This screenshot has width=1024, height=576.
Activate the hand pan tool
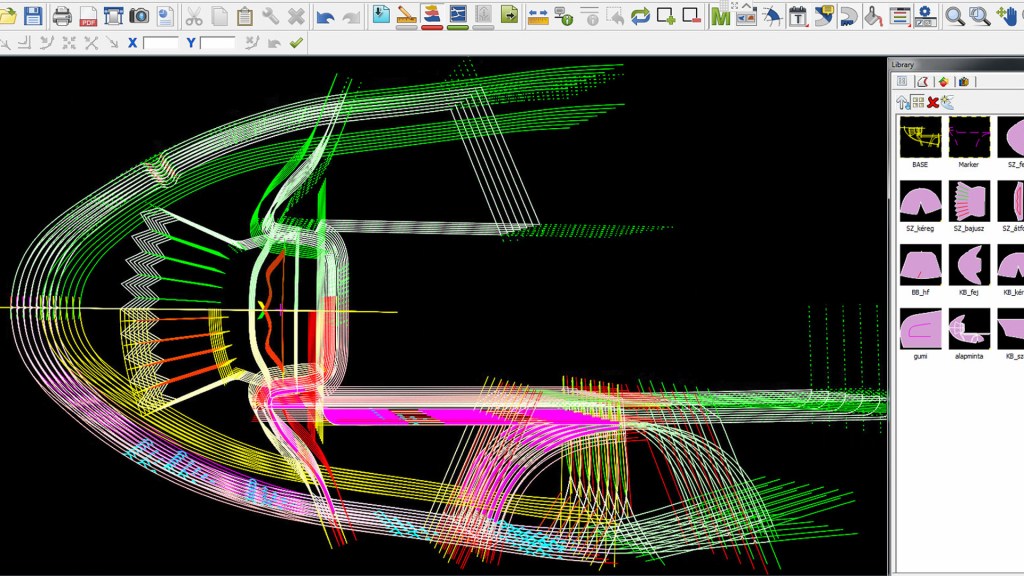(1006, 16)
